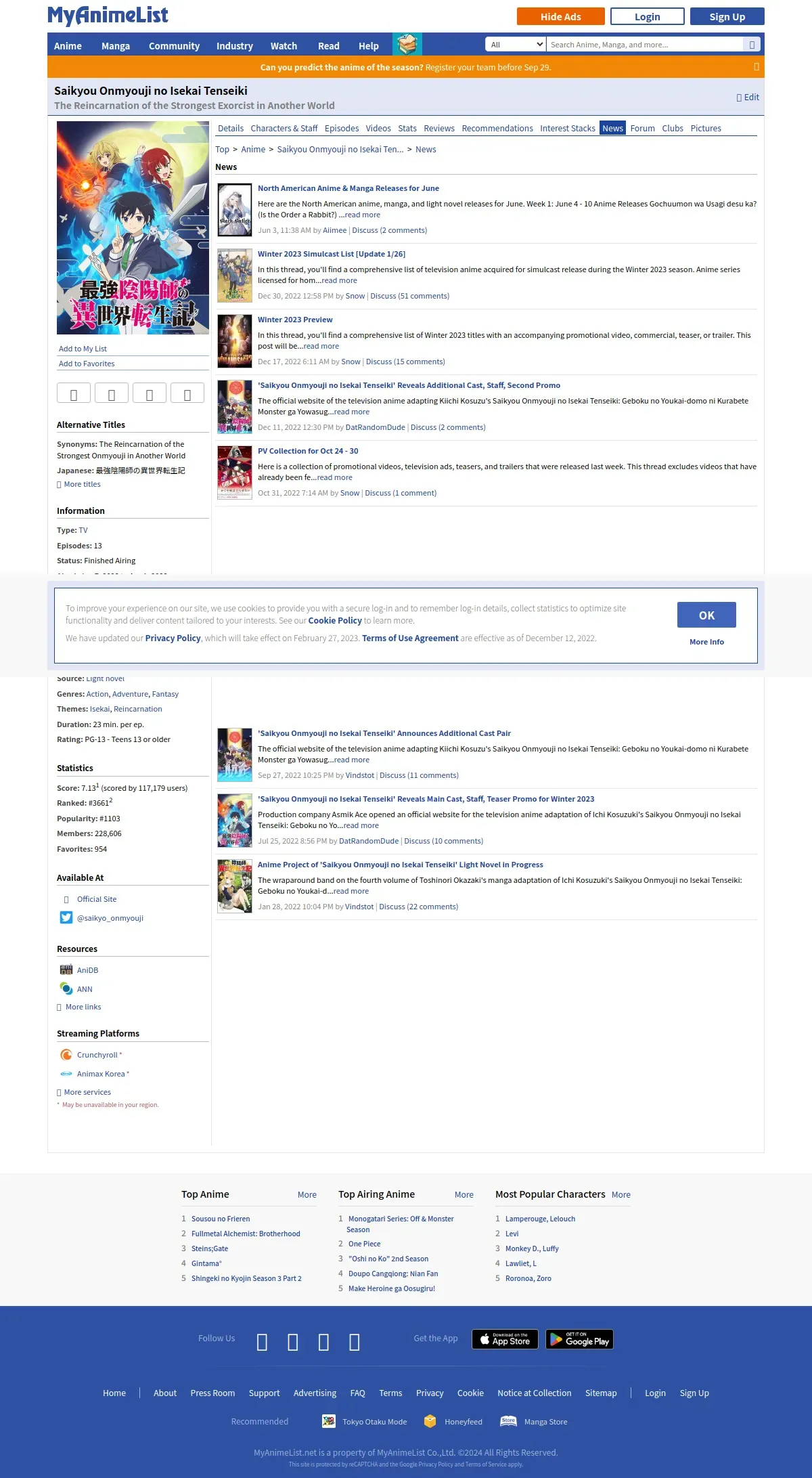Click the Twitter icon for @saikyo_onmyouji
This screenshot has height=1478, width=812.
[66, 917]
